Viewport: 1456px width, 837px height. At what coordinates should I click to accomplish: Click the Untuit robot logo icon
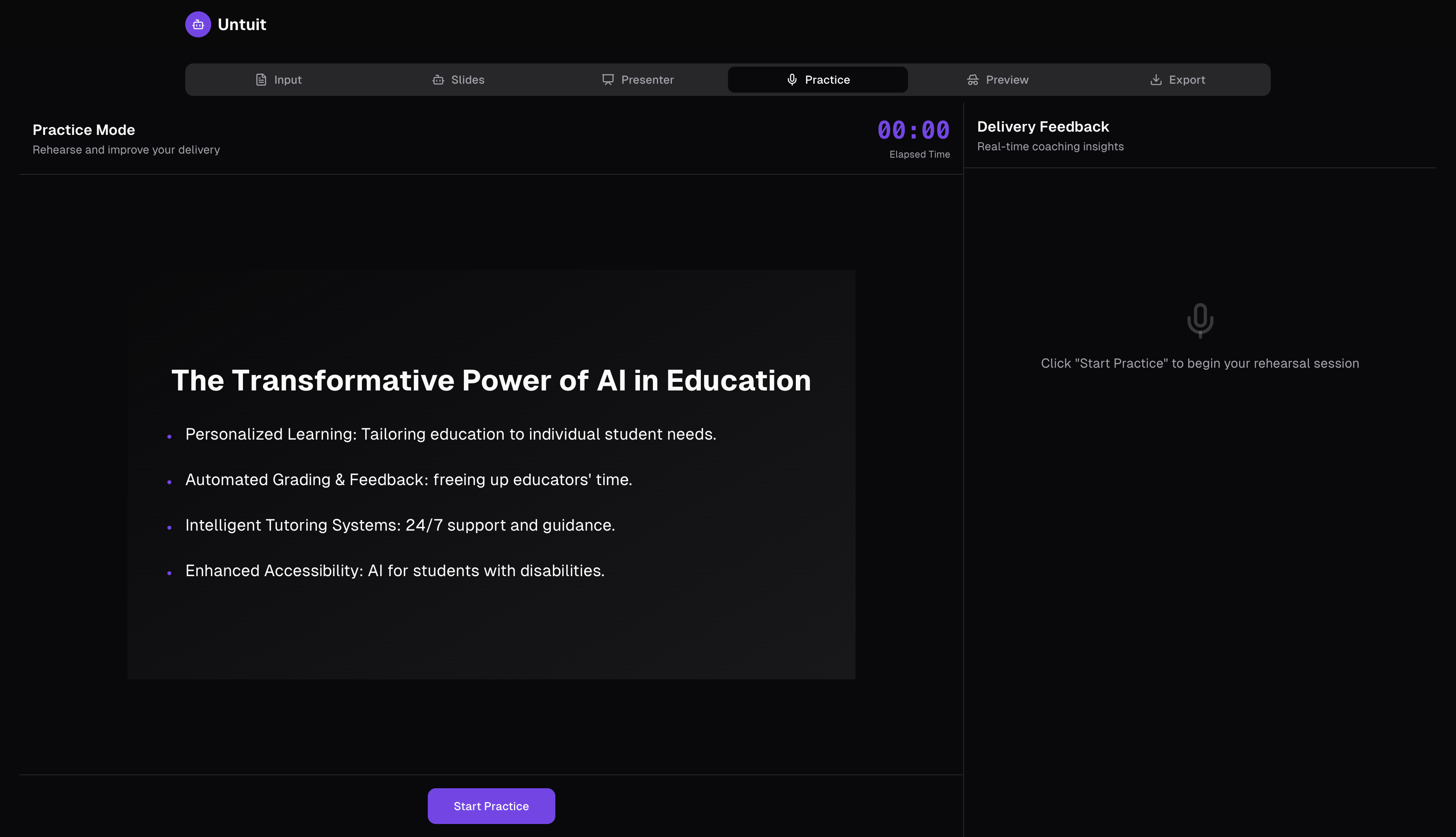click(x=198, y=24)
